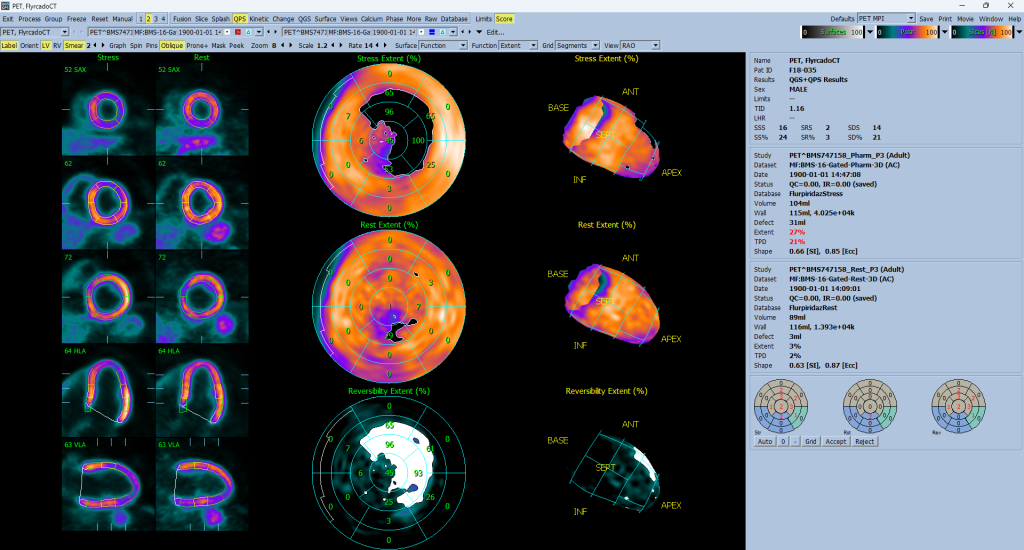Open the Function Extent dropdown
The height and width of the screenshot is (550, 1024).
point(534,45)
